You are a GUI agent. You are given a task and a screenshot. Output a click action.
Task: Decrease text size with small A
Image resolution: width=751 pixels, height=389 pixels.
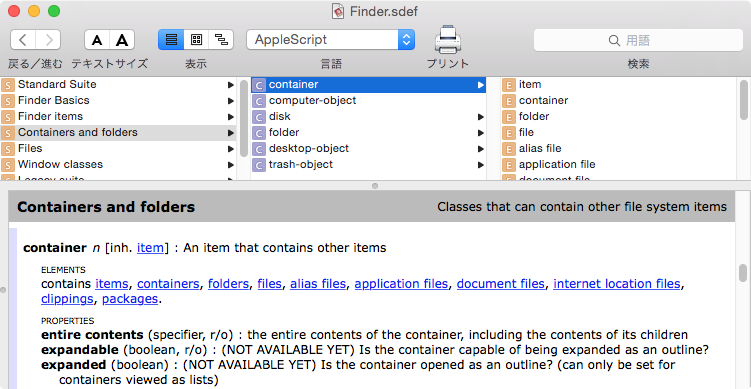[x=97, y=40]
